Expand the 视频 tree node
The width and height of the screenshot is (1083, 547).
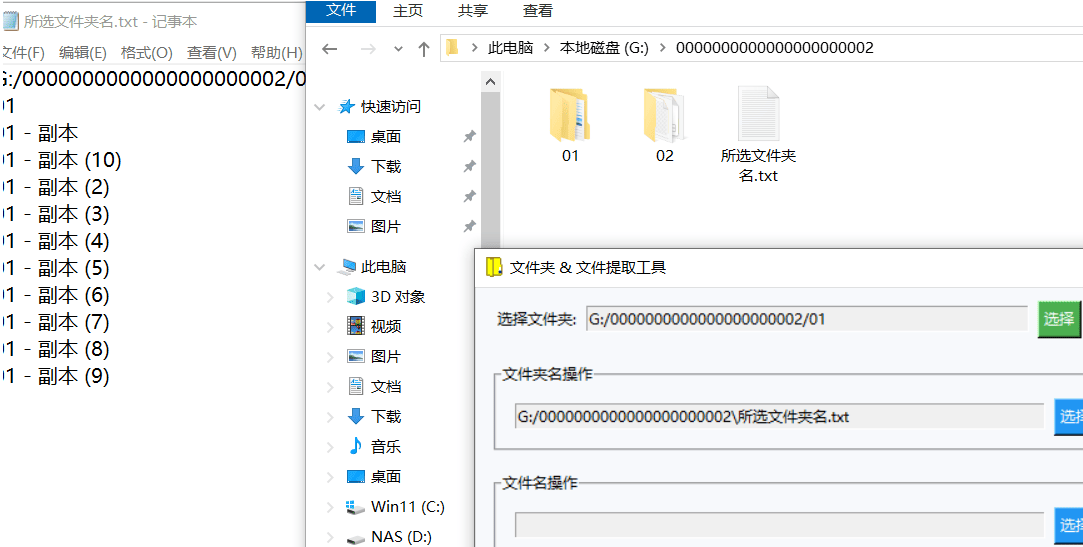(x=330, y=327)
